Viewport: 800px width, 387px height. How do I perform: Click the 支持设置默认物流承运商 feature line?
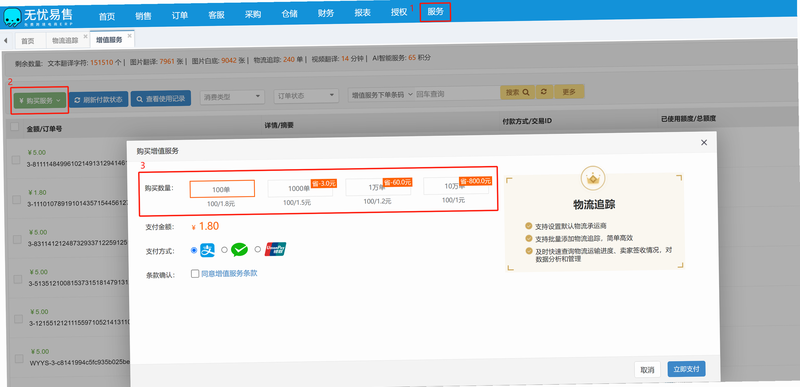[x=570, y=225]
